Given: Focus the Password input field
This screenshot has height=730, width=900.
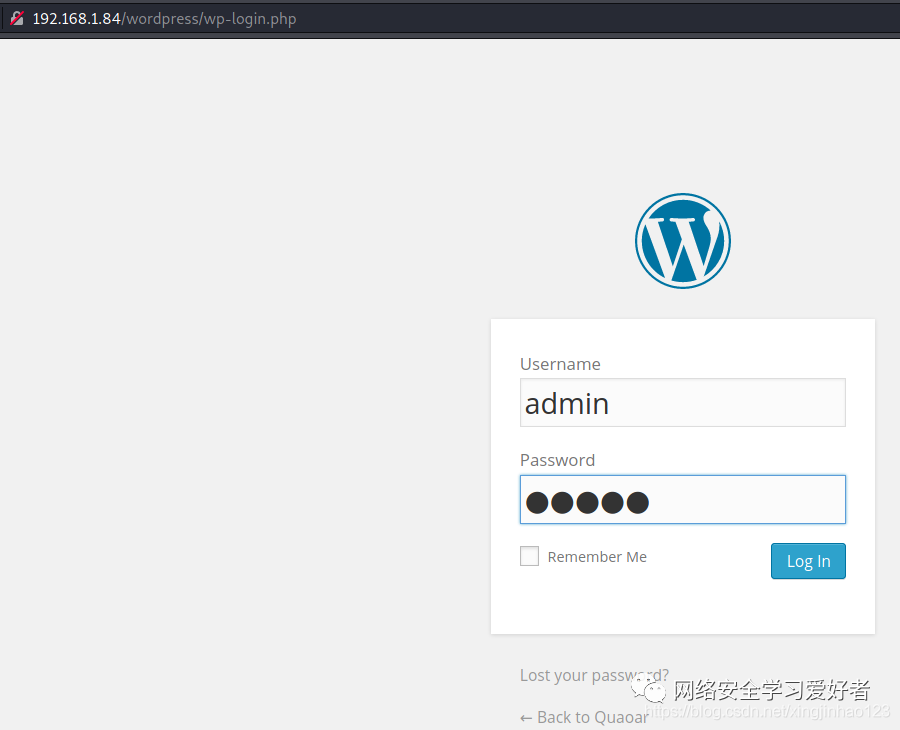Looking at the screenshot, I should [x=682, y=499].
